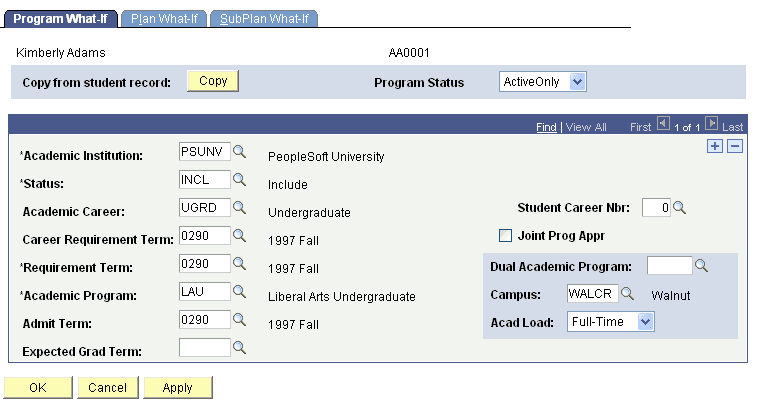The width and height of the screenshot is (760, 403).
Task: Open the SubPlan What-If tab
Action: click(264, 18)
